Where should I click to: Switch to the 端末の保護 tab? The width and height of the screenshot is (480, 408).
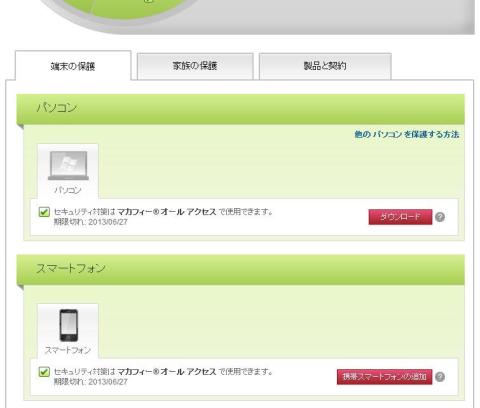[x=73, y=66]
